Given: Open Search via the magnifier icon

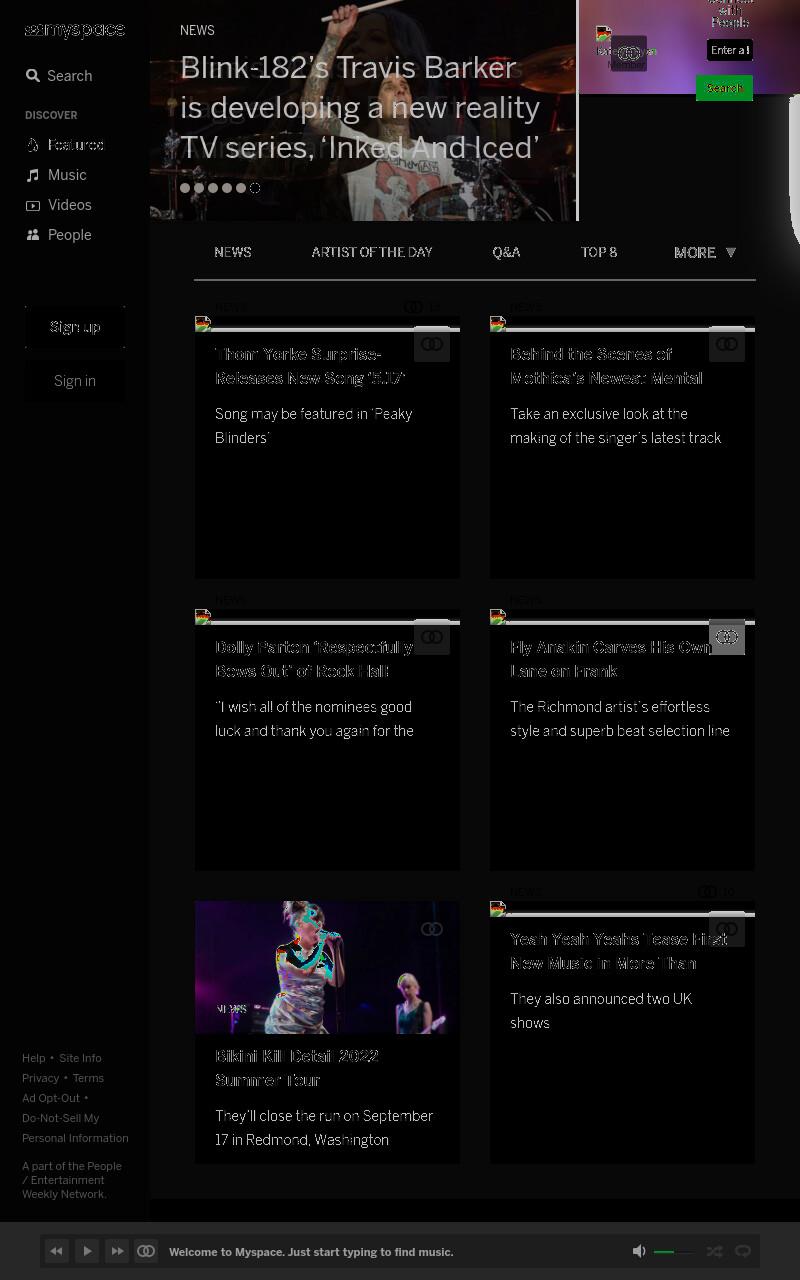Looking at the screenshot, I should click(x=33, y=76).
